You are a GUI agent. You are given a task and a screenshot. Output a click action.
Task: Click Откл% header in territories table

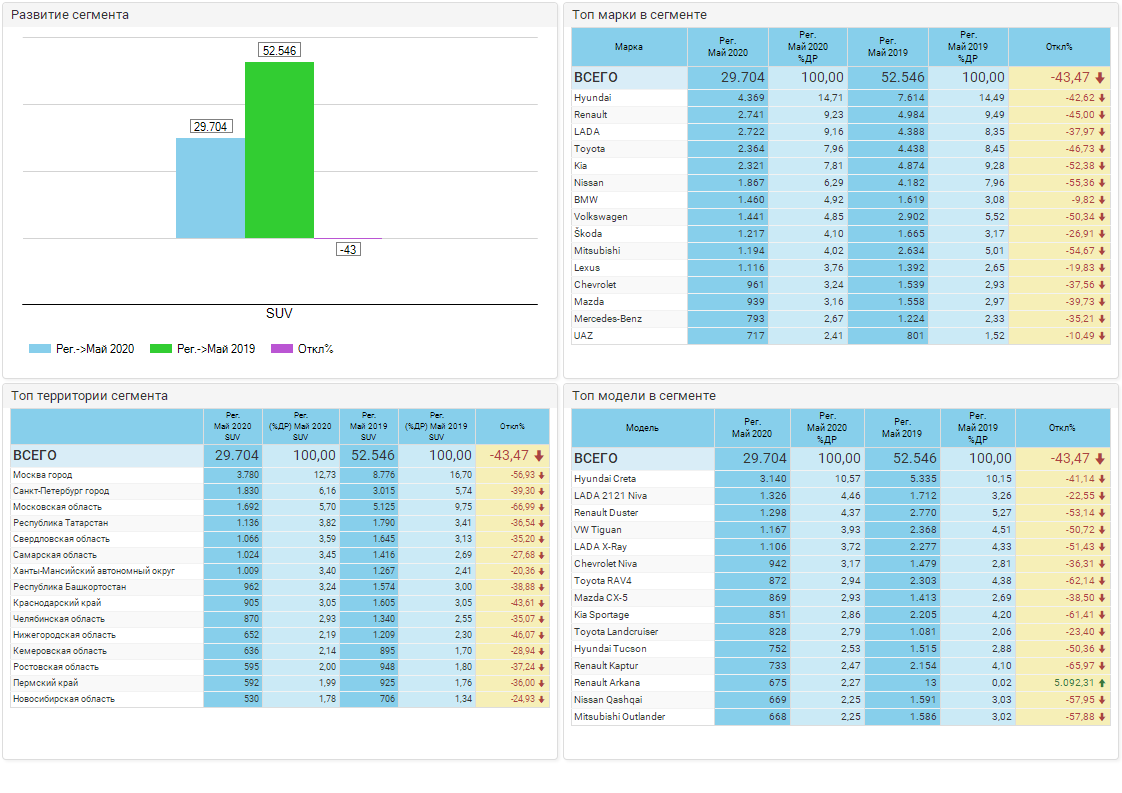click(512, 426)
